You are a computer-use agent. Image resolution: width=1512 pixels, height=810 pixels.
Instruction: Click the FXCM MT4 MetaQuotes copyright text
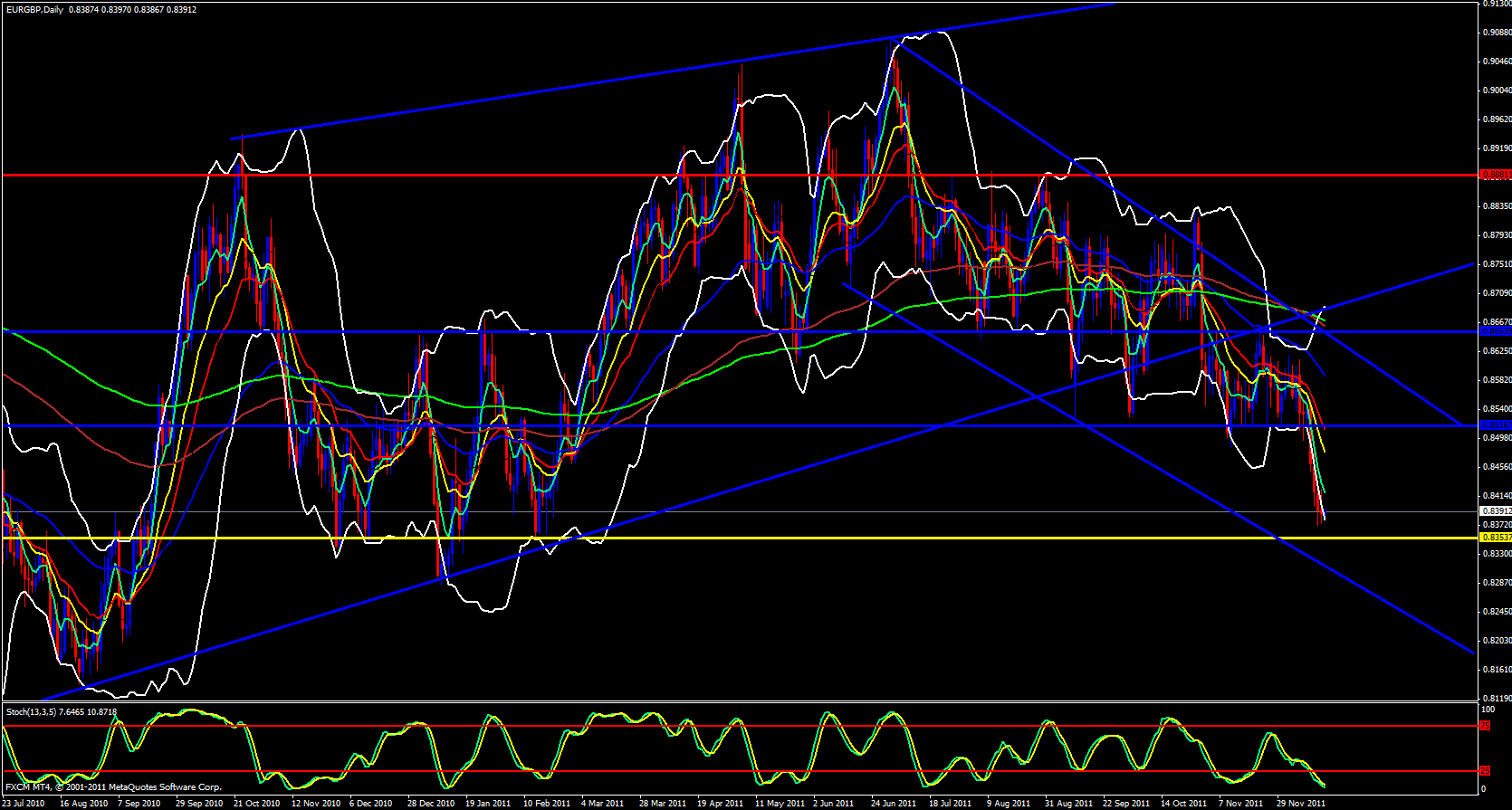[x=113, y=787]
